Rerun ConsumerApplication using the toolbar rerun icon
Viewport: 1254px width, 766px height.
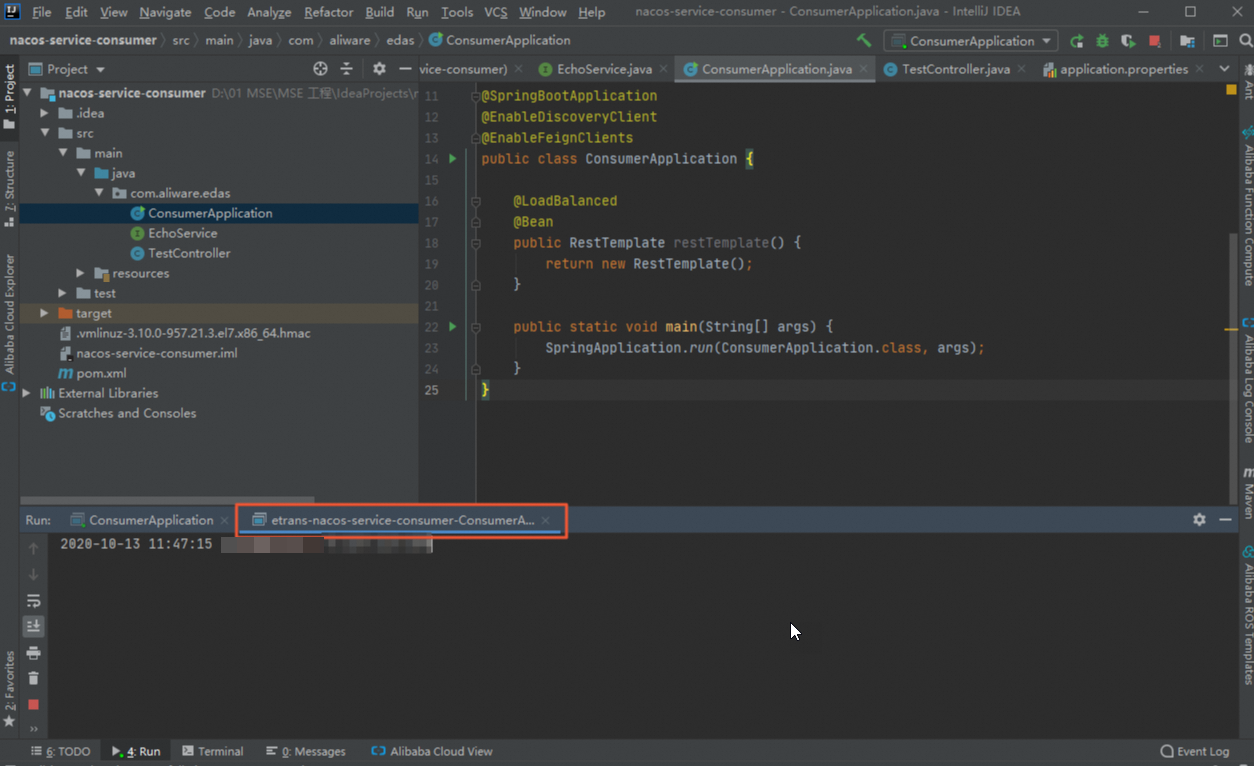(1077, 41)
